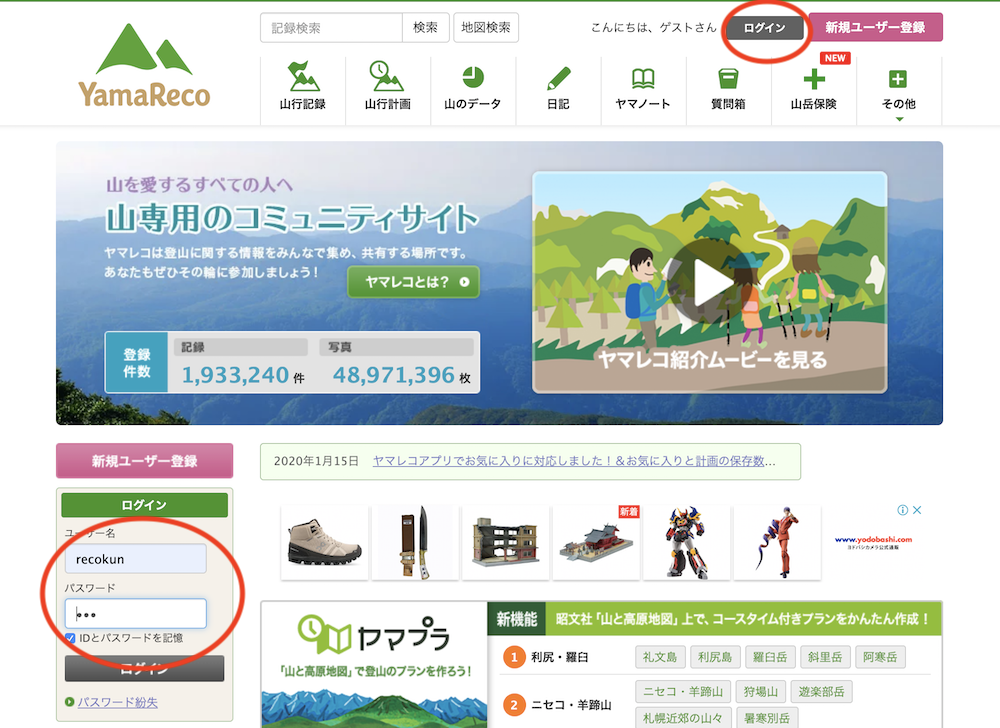
Task: Toggle IDとパスワードを記憶 checkbox
Action: [x=71, y=637]
